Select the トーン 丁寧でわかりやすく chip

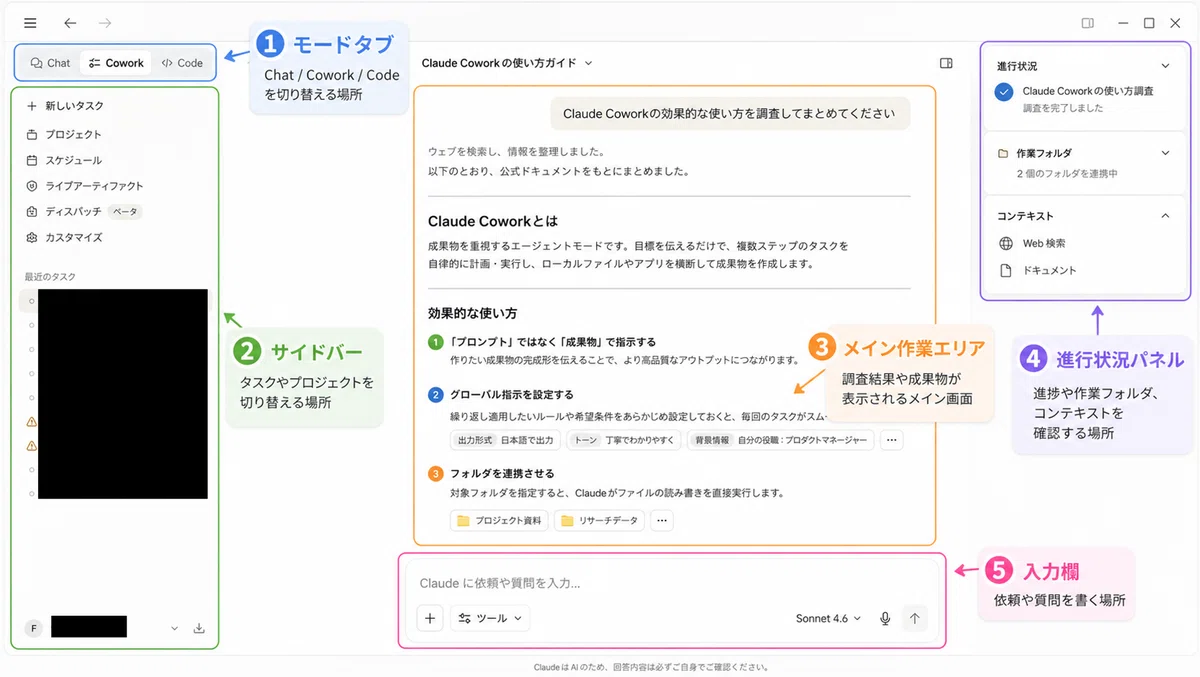(x=624, y=440)
